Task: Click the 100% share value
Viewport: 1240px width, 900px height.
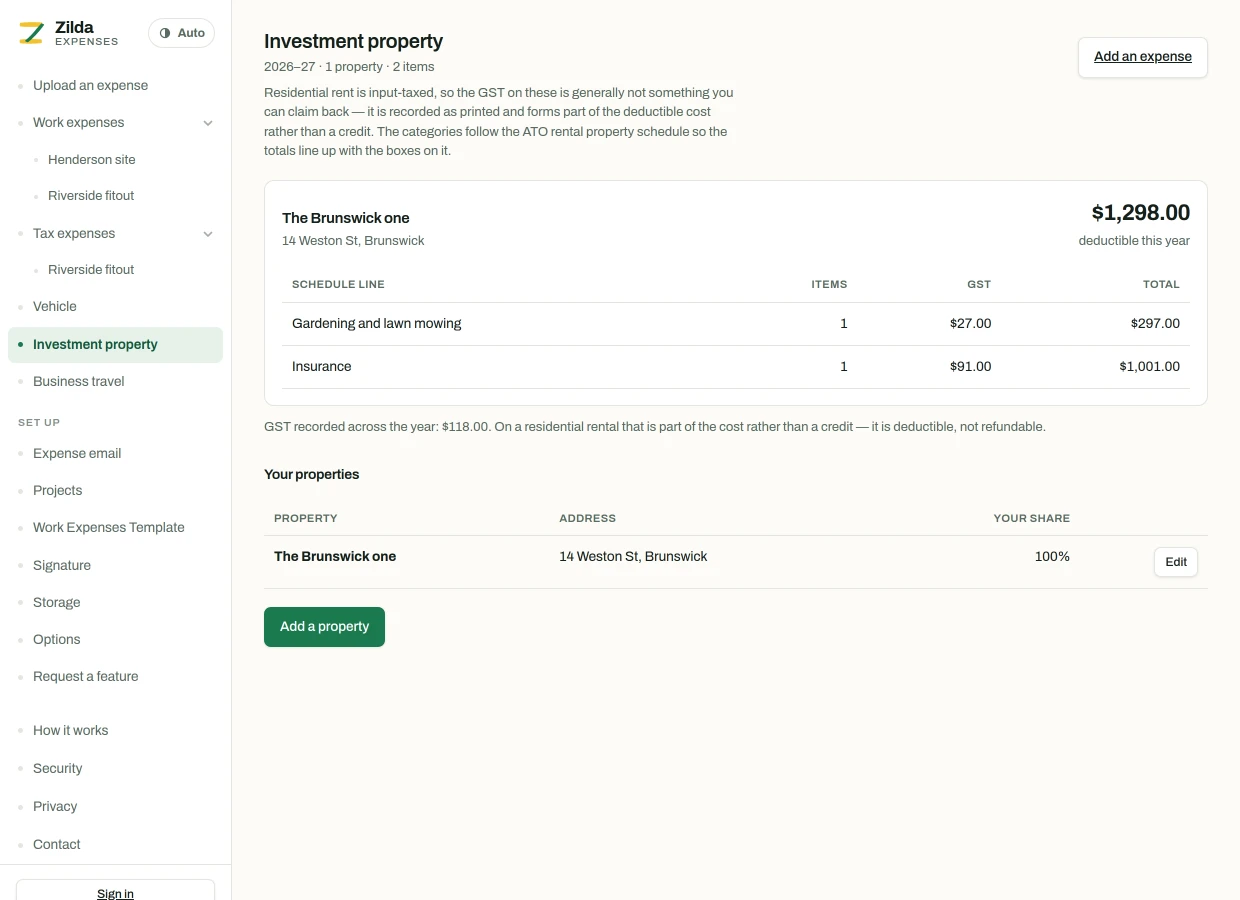Action: [1052, 557]
